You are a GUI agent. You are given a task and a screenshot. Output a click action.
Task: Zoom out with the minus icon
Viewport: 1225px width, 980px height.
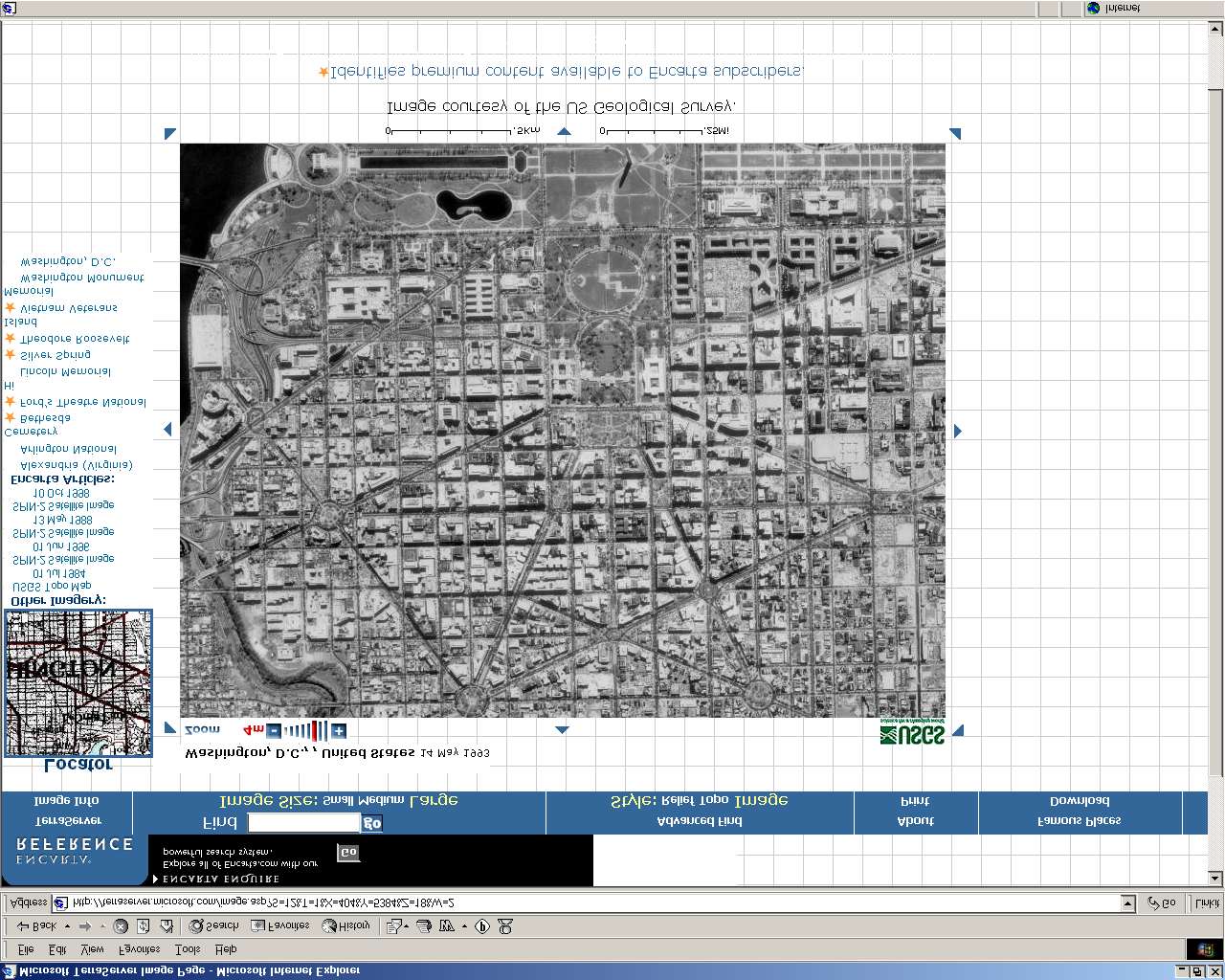274,732
